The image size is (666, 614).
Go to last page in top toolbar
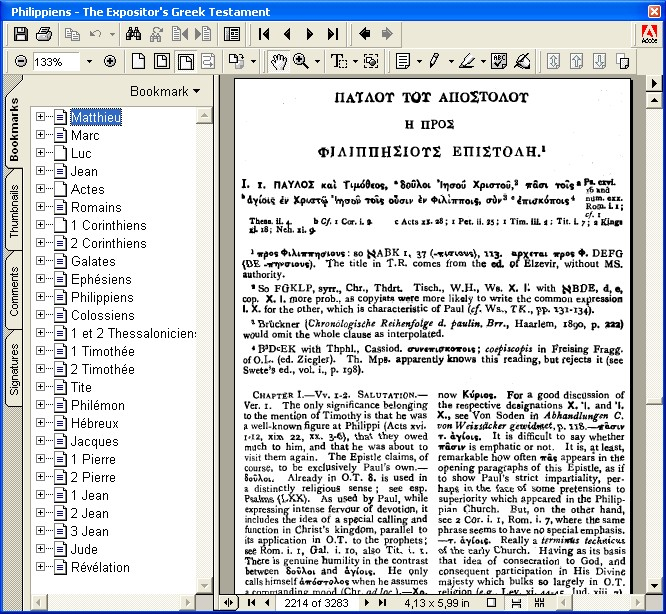point(333,34)
